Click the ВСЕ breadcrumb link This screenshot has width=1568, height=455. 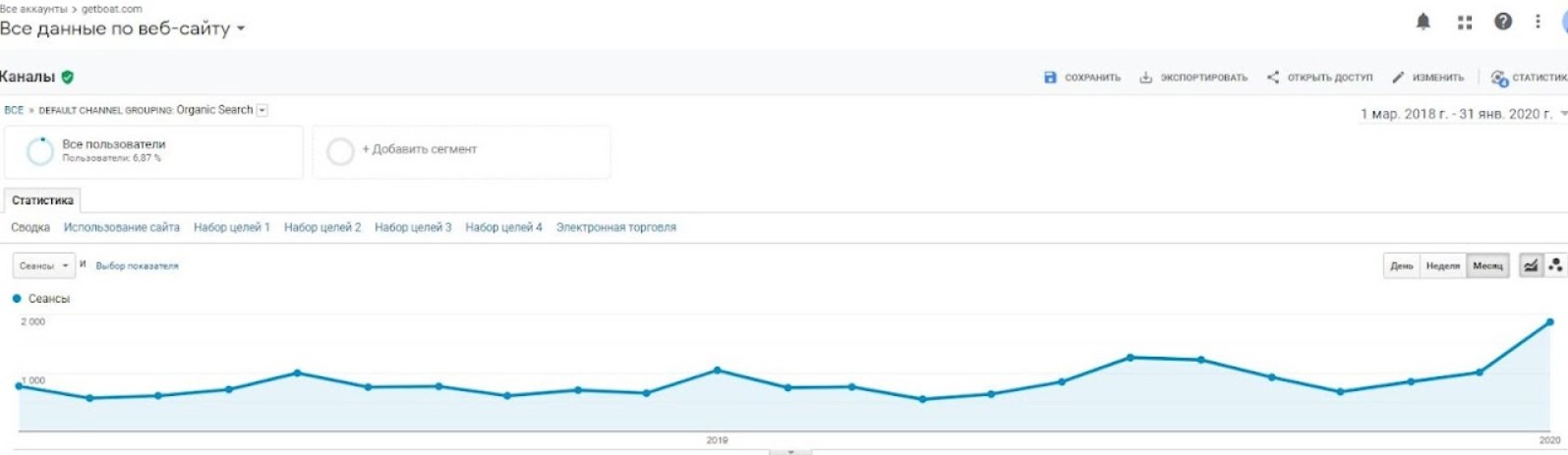[x=14, y=110]
